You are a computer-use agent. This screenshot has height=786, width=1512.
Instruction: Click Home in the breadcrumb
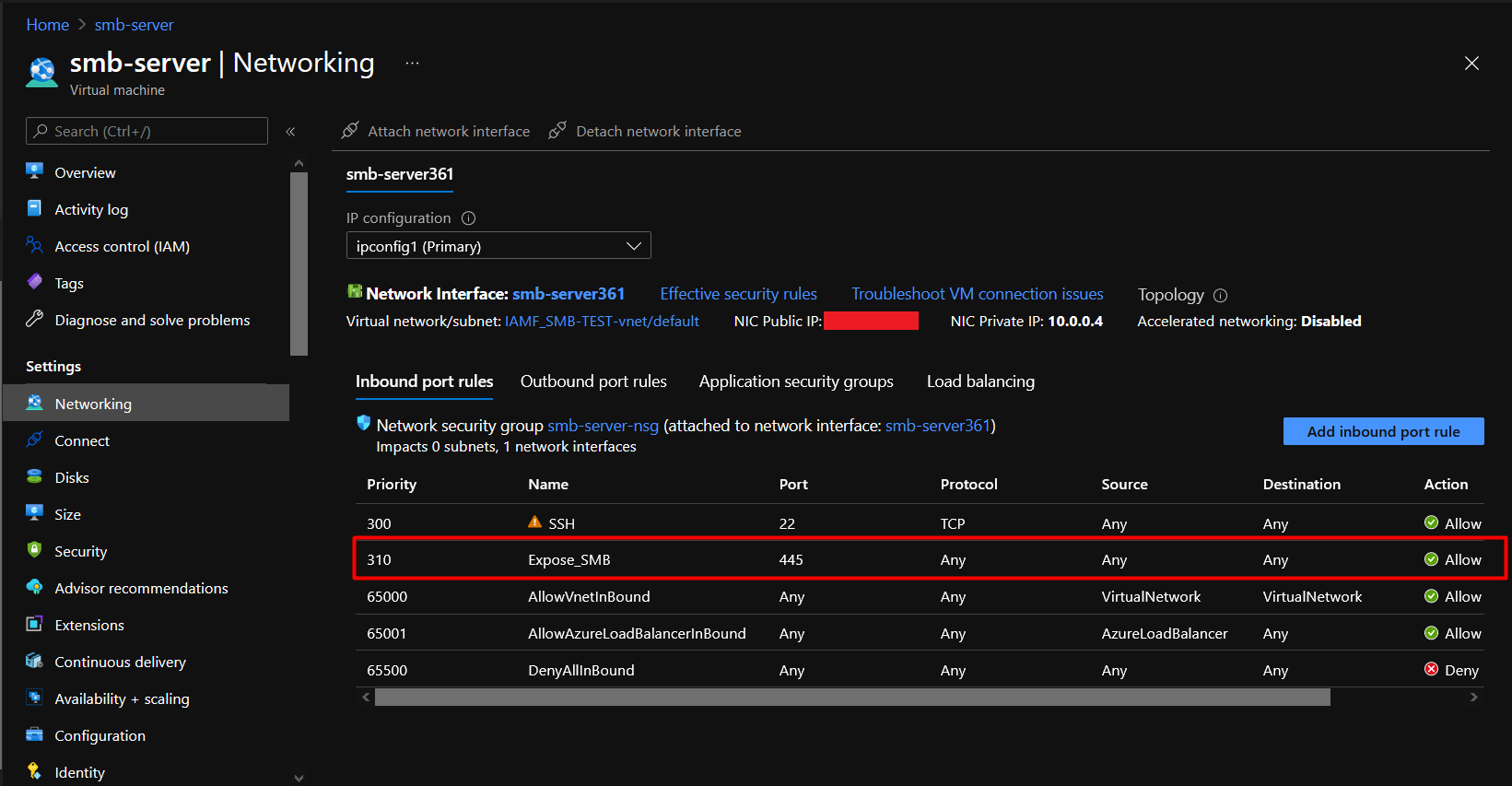pyautogui.click(x=48, y=25)
